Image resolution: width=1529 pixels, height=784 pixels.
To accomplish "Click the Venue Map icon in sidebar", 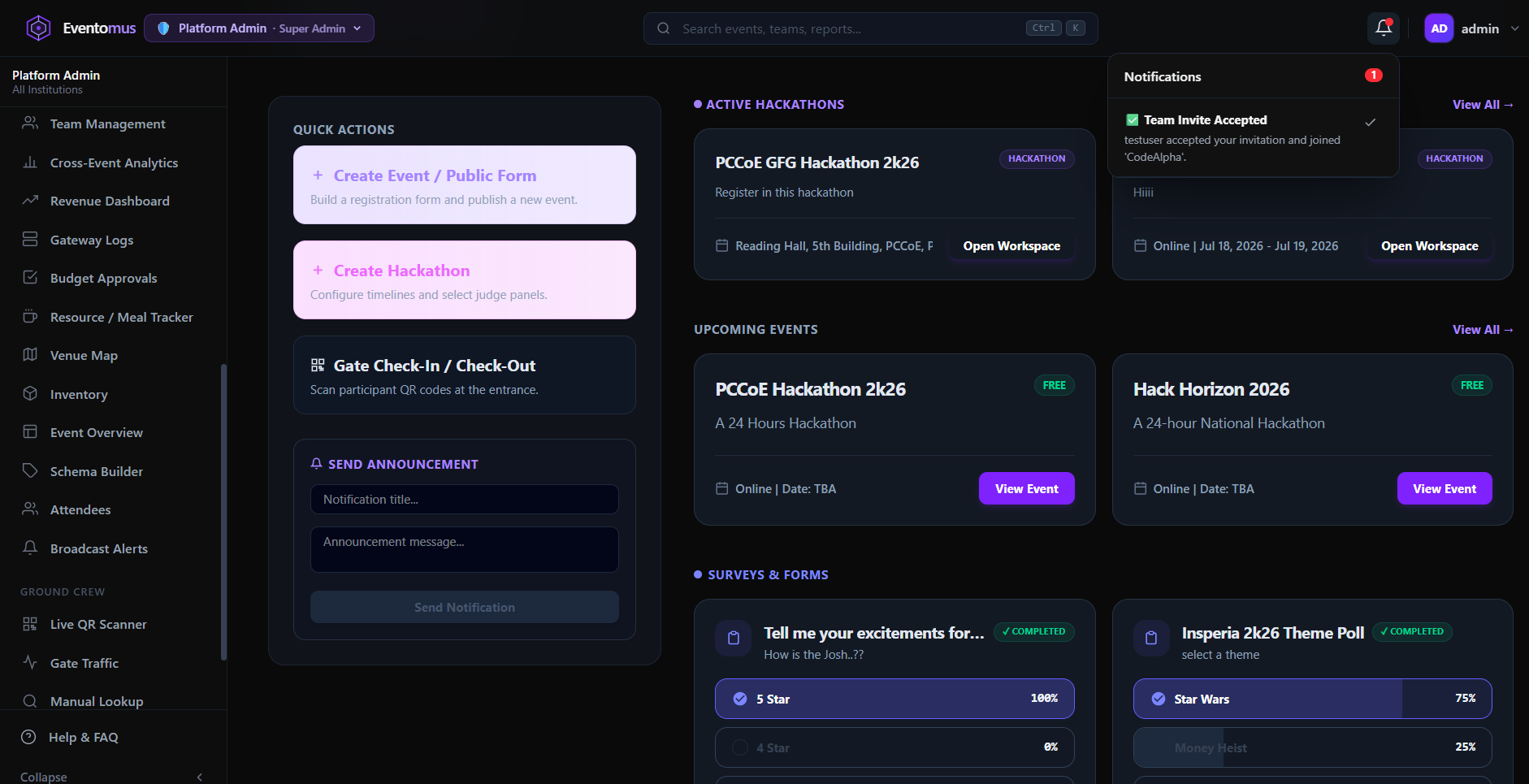I will click(x=30, y=355).
